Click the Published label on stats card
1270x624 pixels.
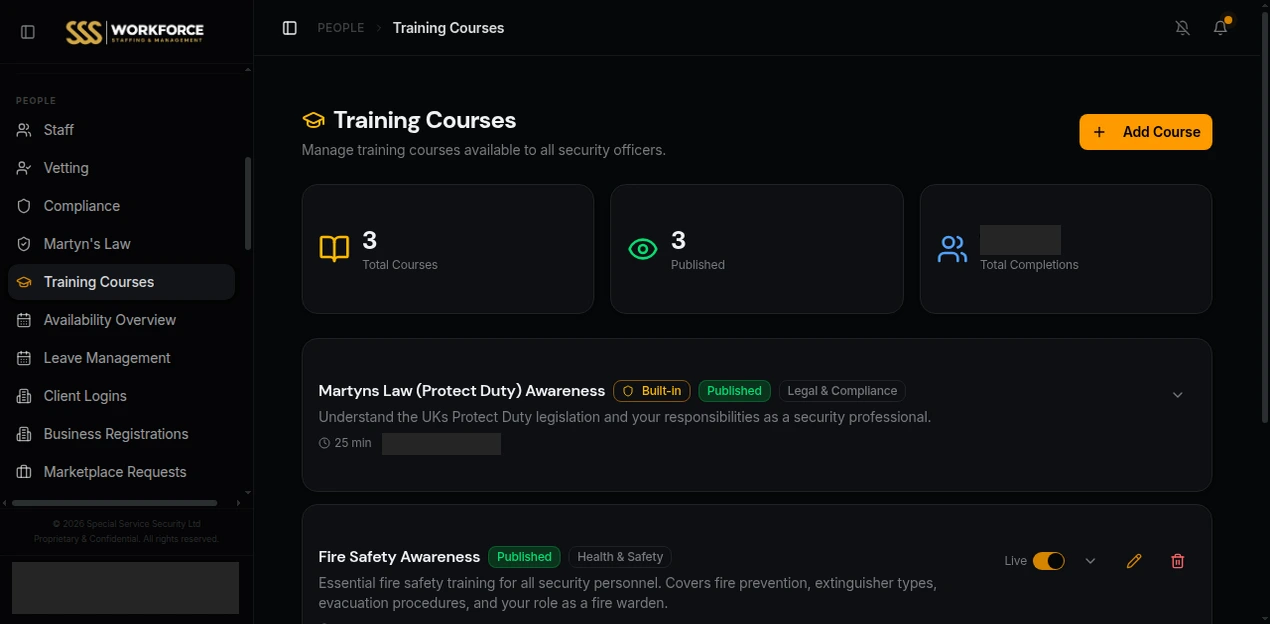(x=698, y=265)
